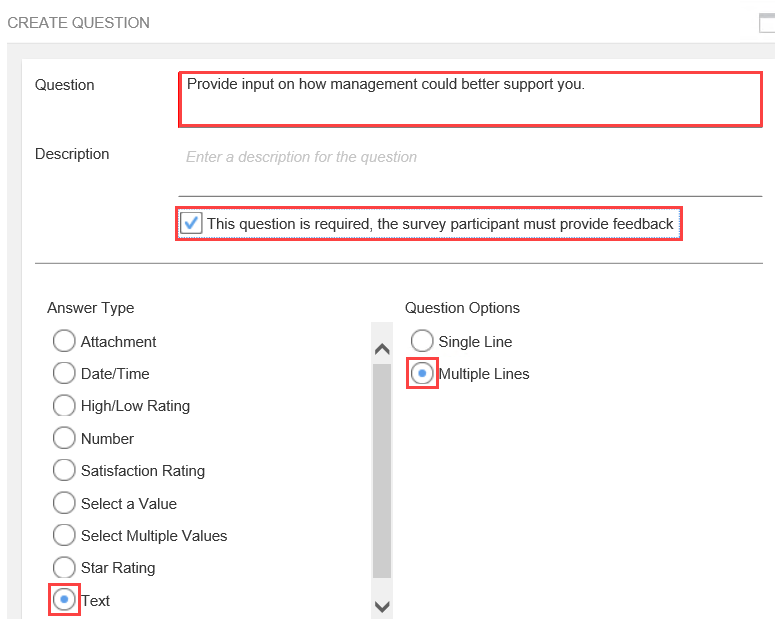The width and height of the screenshot is (775, 619).
Task: Select Multiple Lines question option
Action: (422, 373)
